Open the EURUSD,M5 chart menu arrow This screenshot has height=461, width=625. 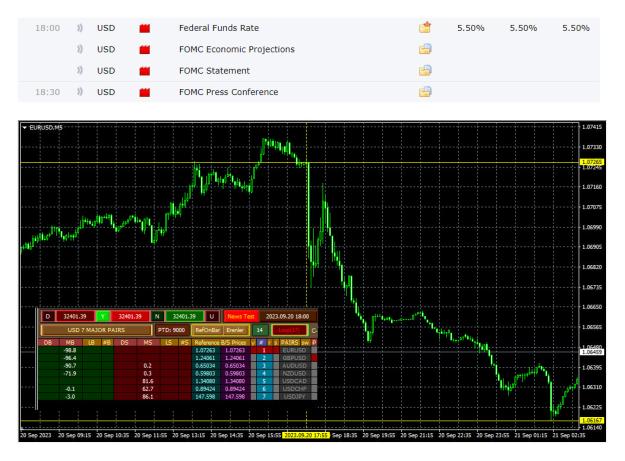pyautogui.click(x=24, y=128)
